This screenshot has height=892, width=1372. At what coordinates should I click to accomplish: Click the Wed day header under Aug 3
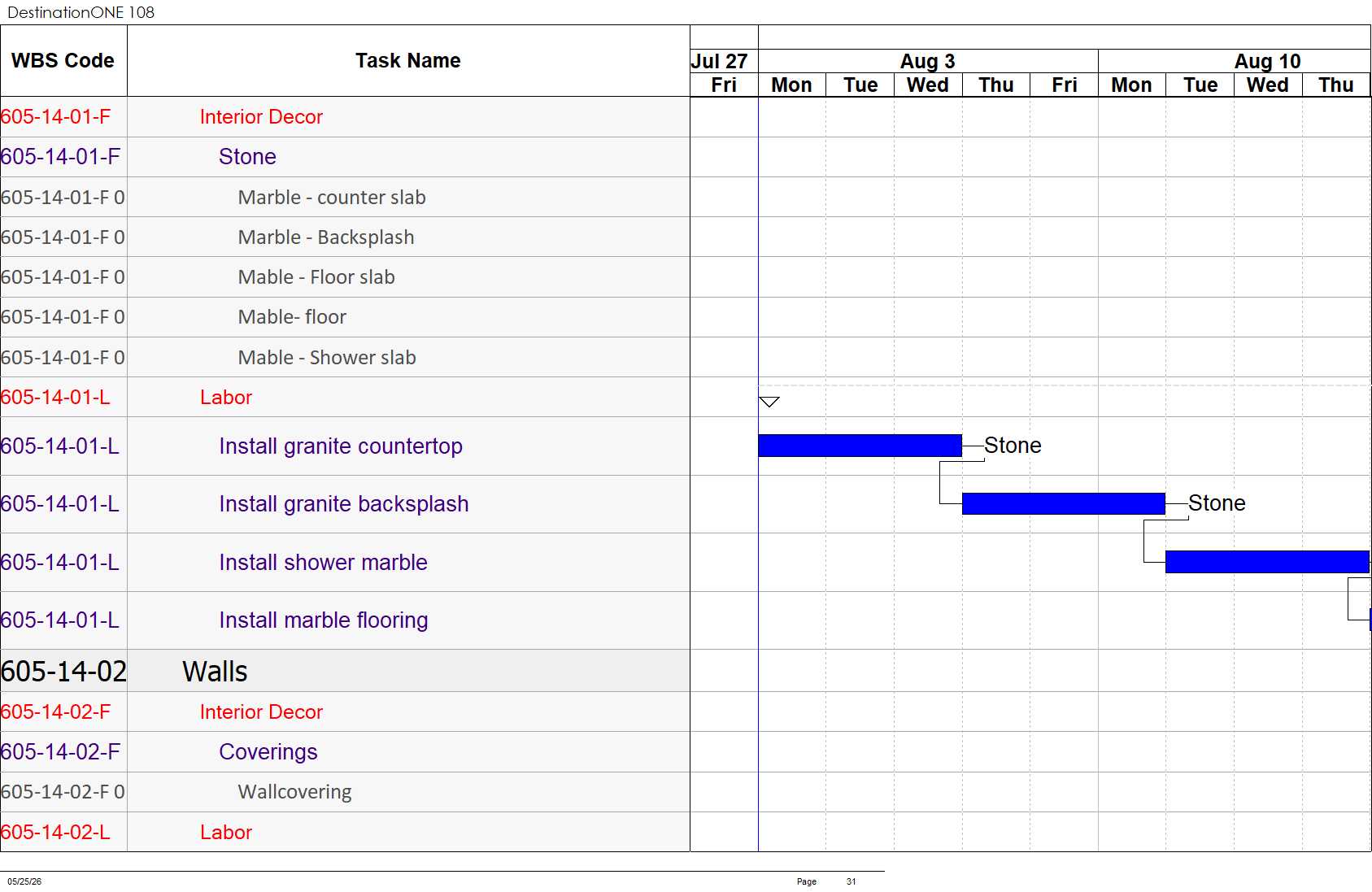pyautogui.click(x=928, y=85)
